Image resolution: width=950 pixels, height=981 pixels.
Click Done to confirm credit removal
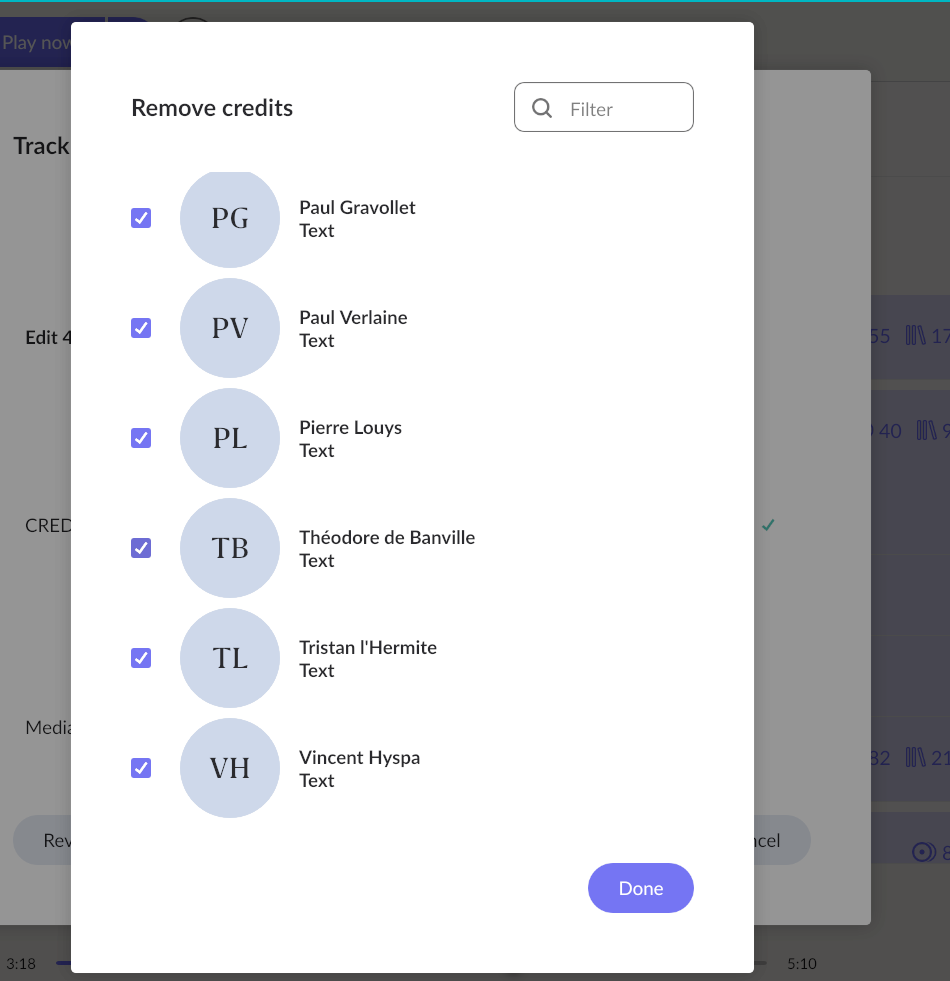641,888
